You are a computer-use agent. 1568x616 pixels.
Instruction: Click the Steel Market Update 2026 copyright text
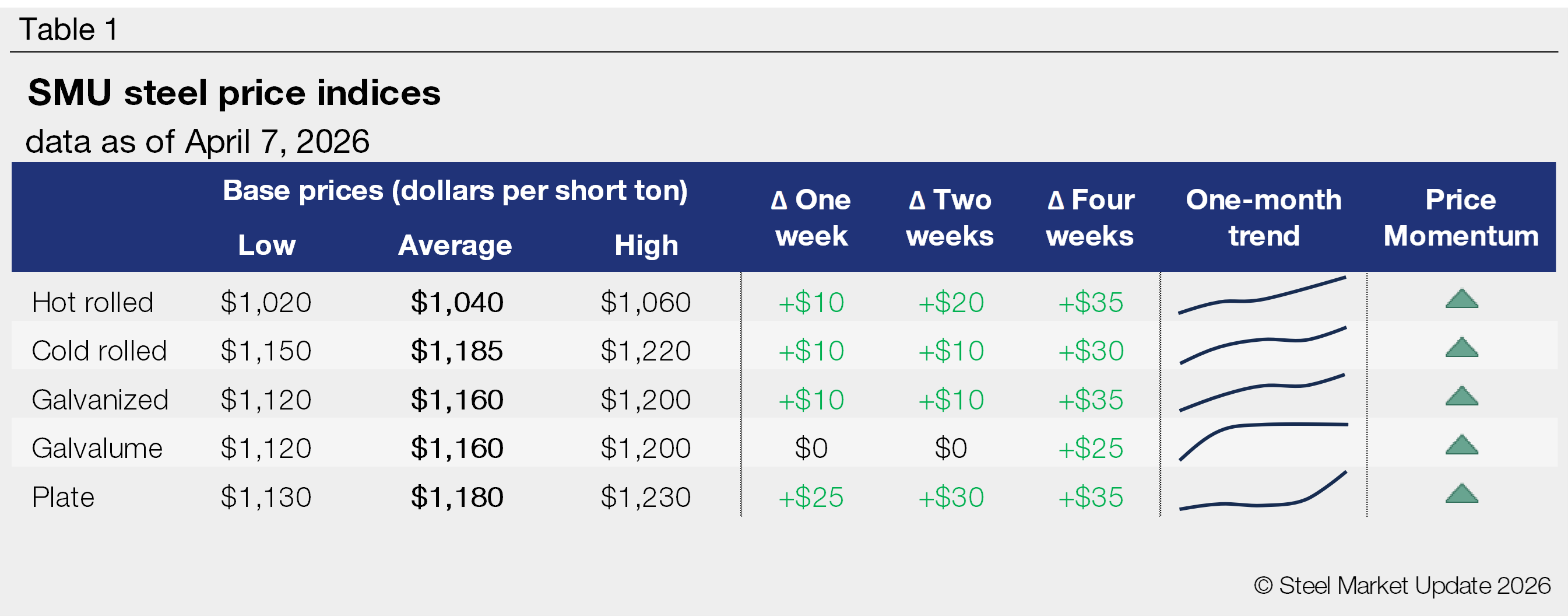[x=1402, y=586]
